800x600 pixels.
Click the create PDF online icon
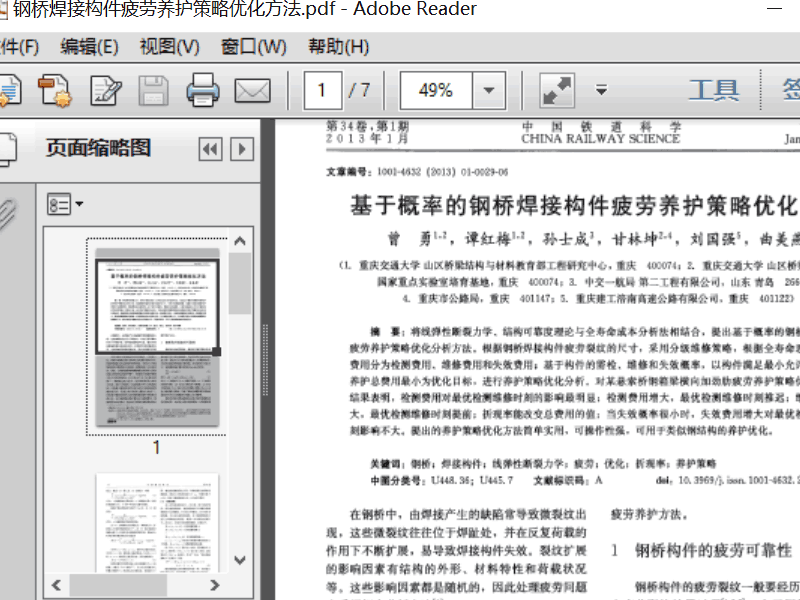tap(55, 90)
